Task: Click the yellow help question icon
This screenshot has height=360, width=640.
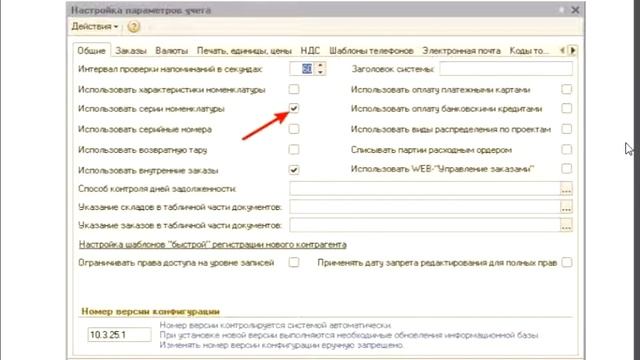Action: tap(133, 27)
